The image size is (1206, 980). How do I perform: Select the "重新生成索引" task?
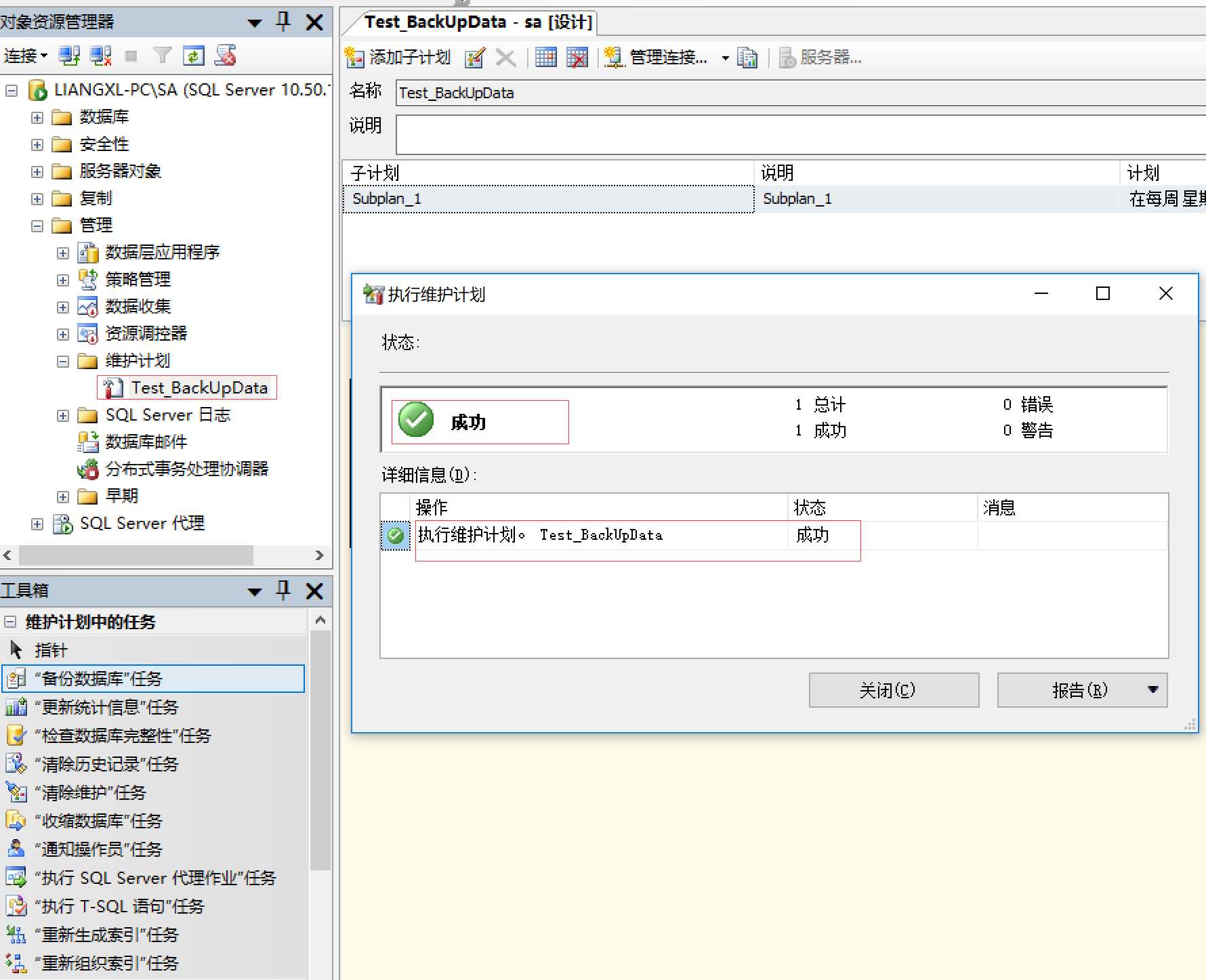[153, 935]
